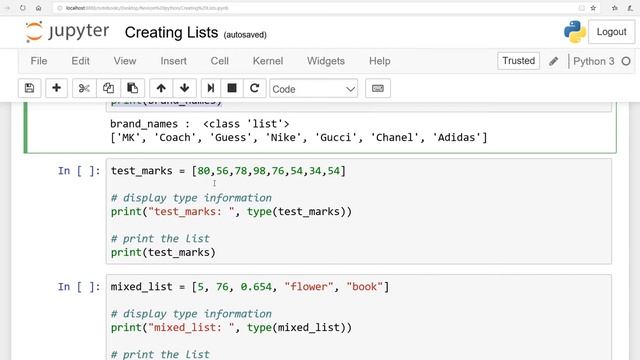Screen dimensions: 640x360
Task: Click the Jupyter logo
Action: (67, 32)
